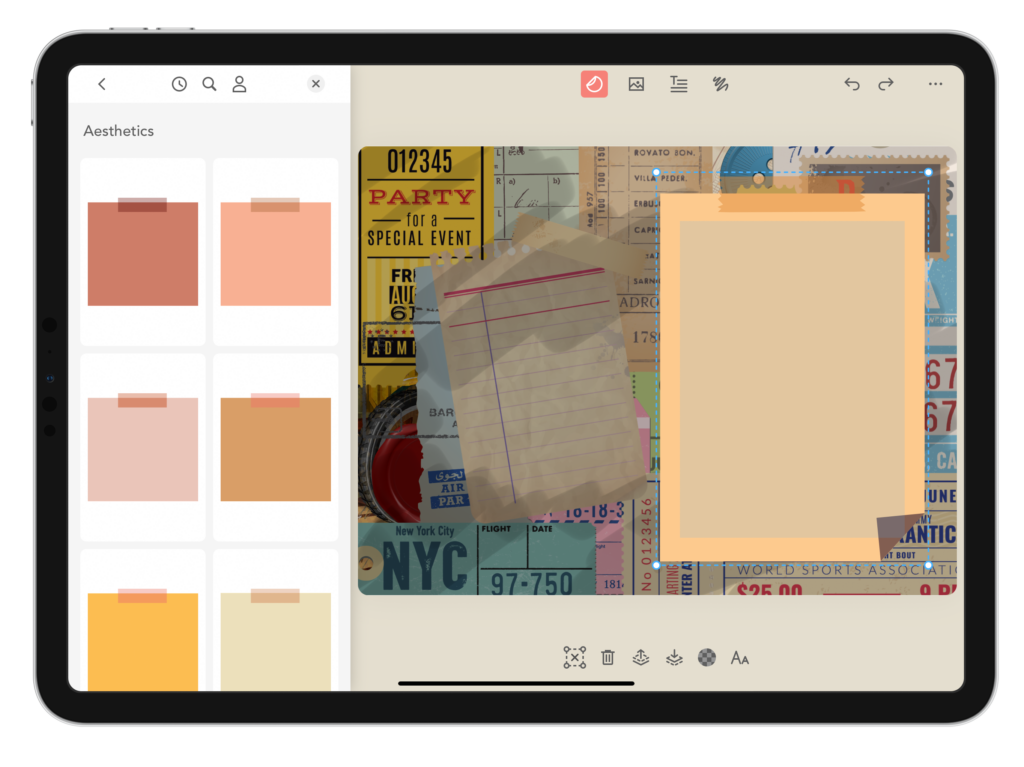Screen dimensions: 1024x767
Task: Click the deselect selection icon
Action: coord(575,658)
